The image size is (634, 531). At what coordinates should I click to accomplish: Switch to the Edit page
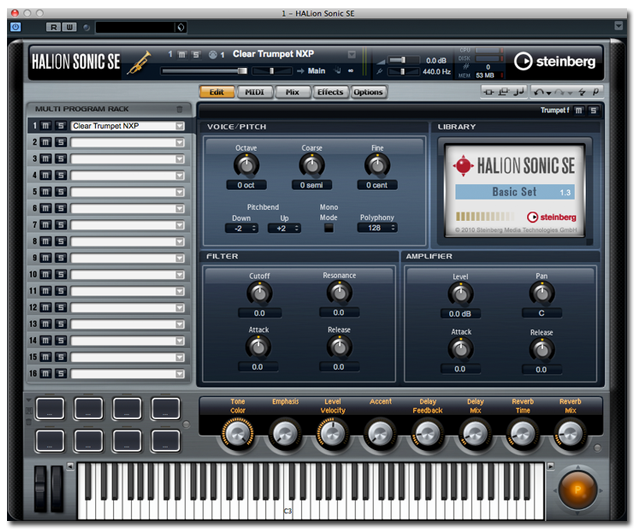point(217,92)
